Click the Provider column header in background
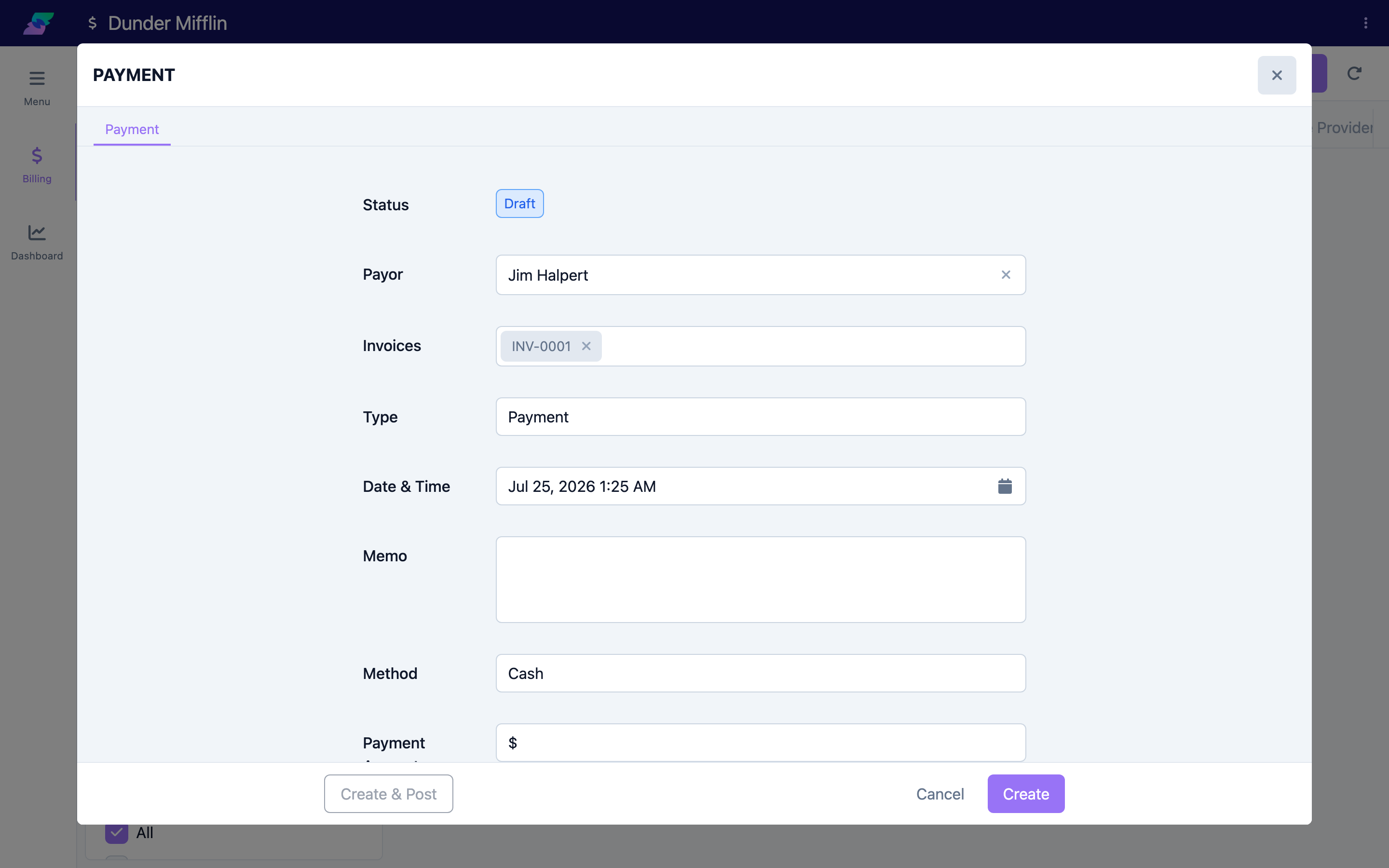 (x=1344, y=127)
